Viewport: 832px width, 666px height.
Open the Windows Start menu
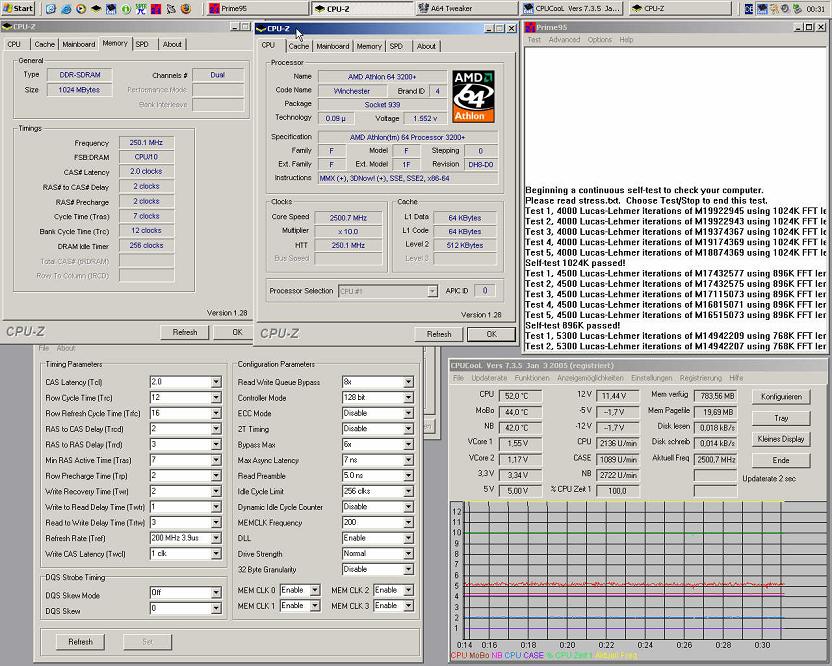click(x=18, y=8)
